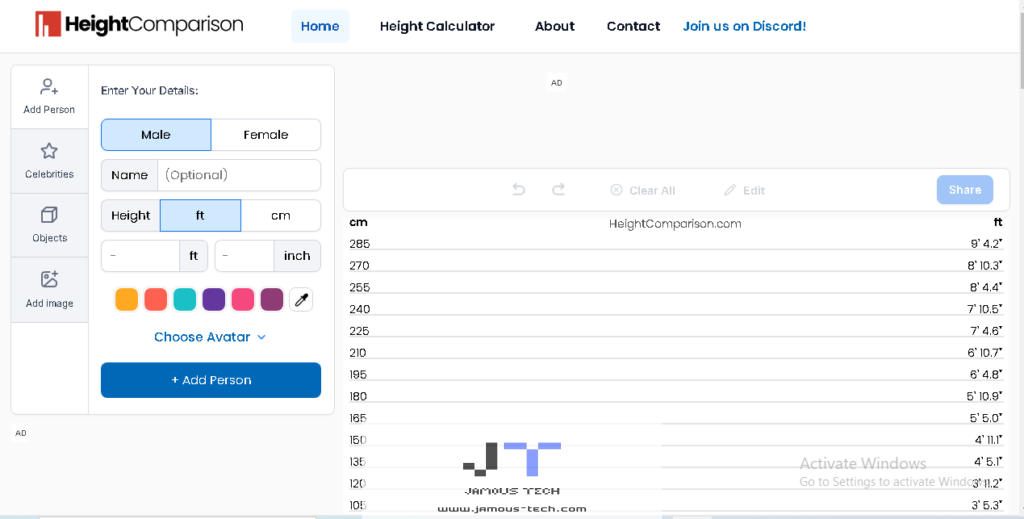Switch height unit to ft
Screen dimensions: 1024x519
coord(200,215)
